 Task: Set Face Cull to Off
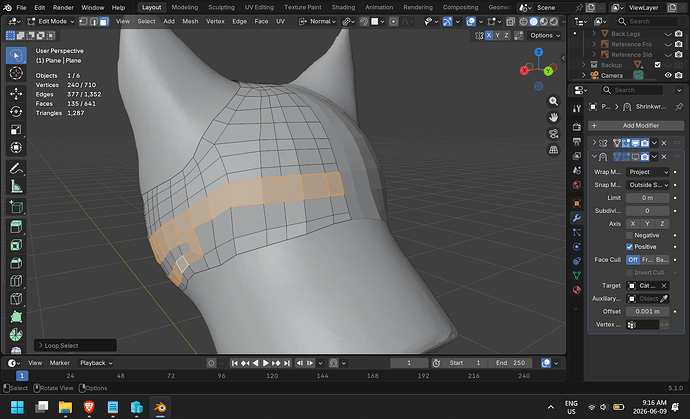[x=633, y=260]
